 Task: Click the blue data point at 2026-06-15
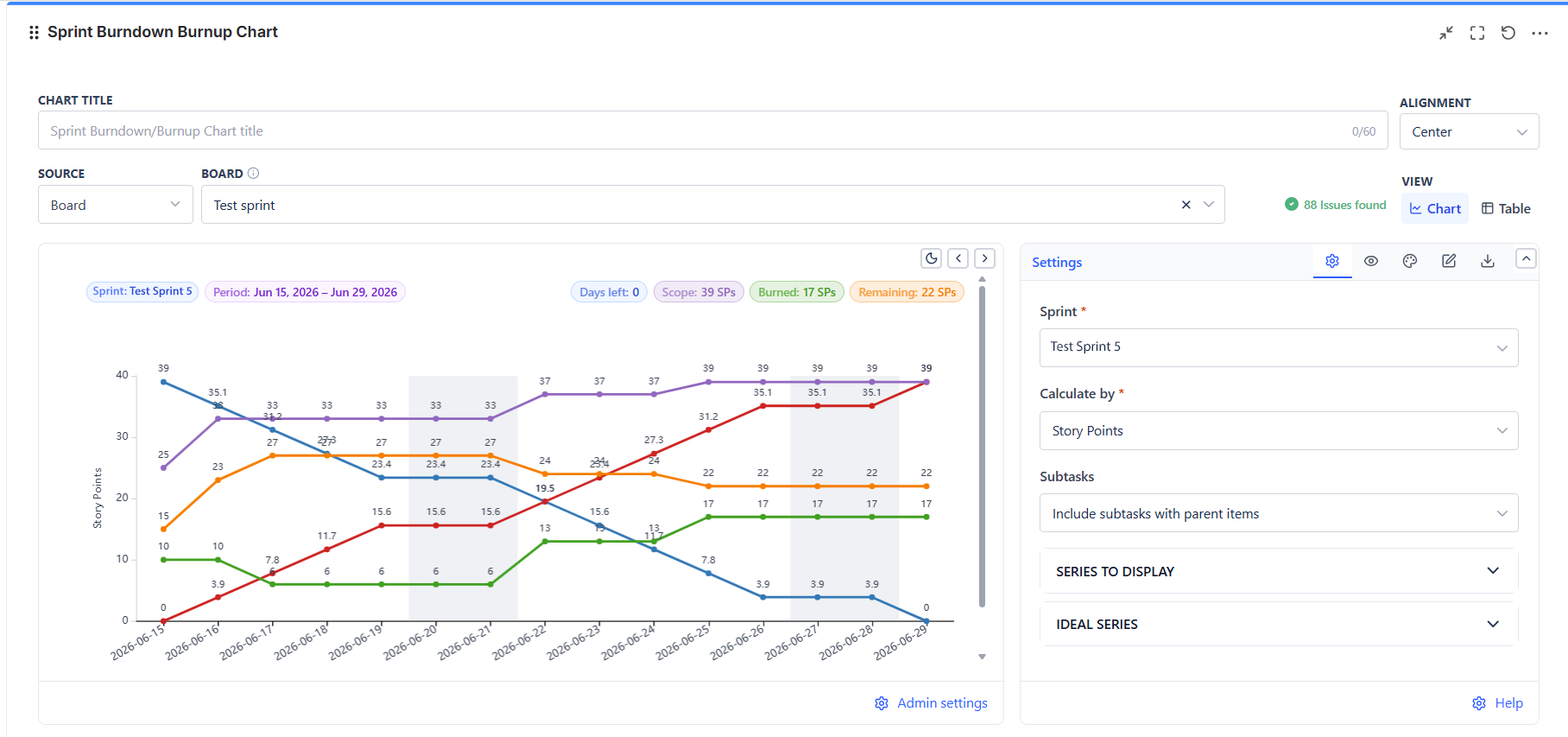point(164,382)
